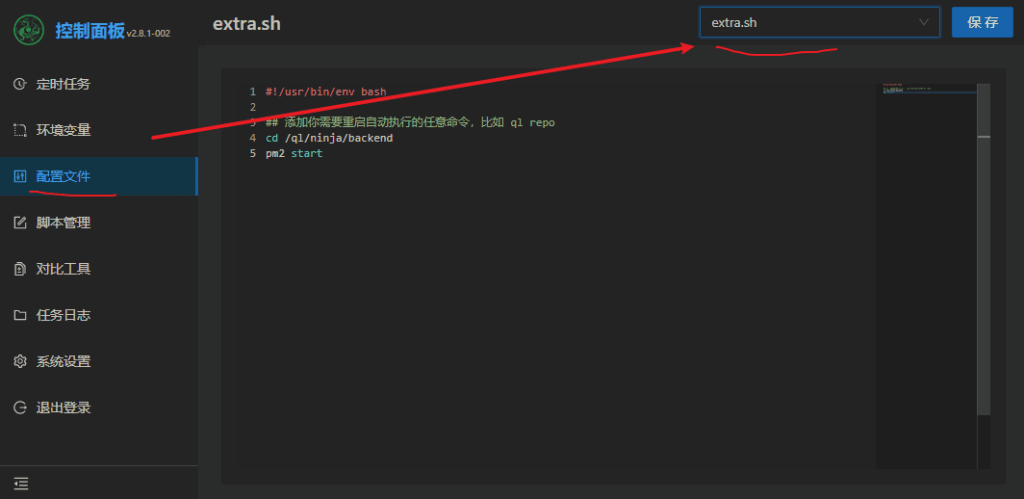Click line number 4 in gutter
This screenshot has width=1024, height=499.
point(253,138)
